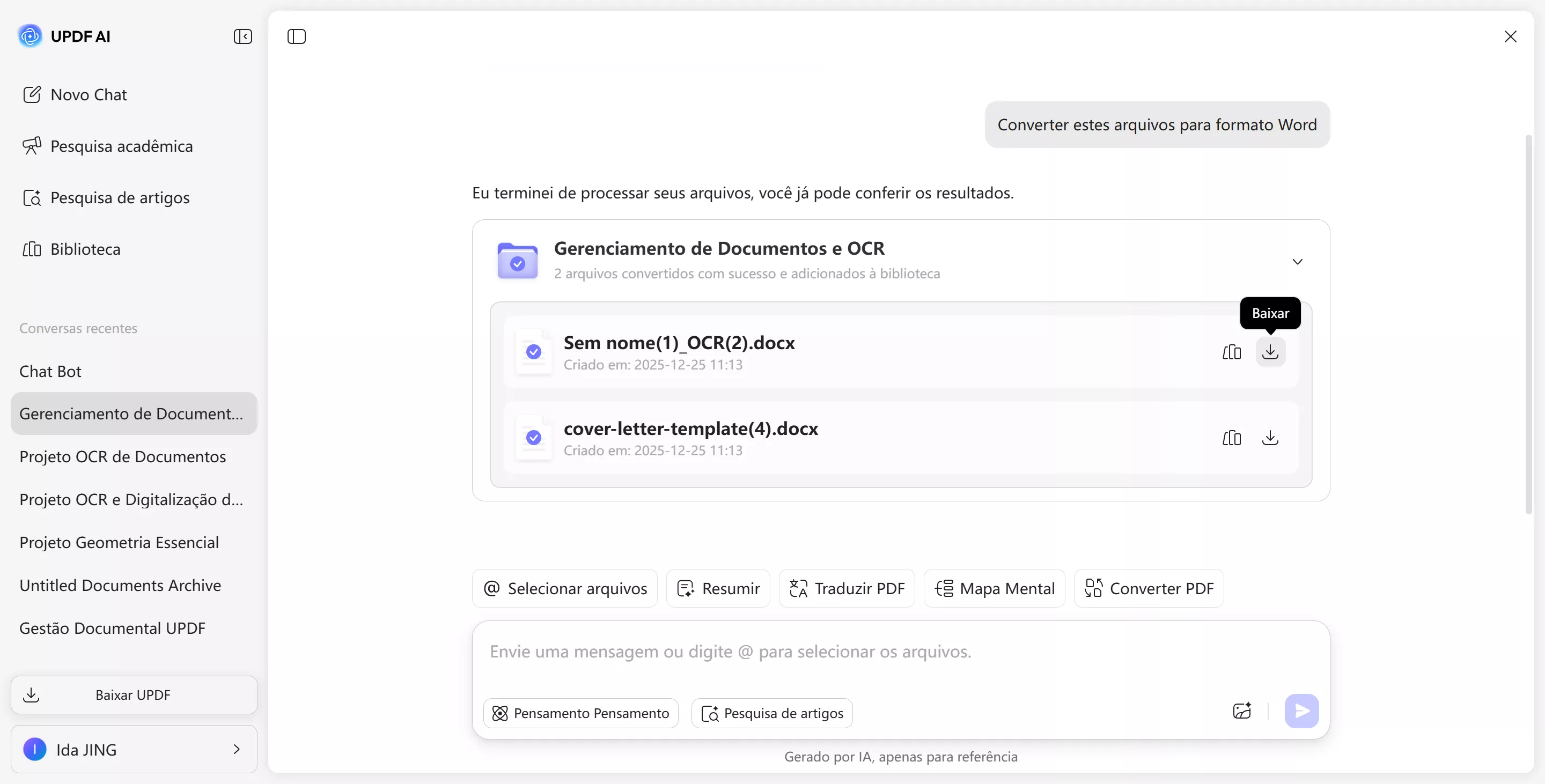
Task: Open the Chat Bot conversation
Action: tap(50, 371)
